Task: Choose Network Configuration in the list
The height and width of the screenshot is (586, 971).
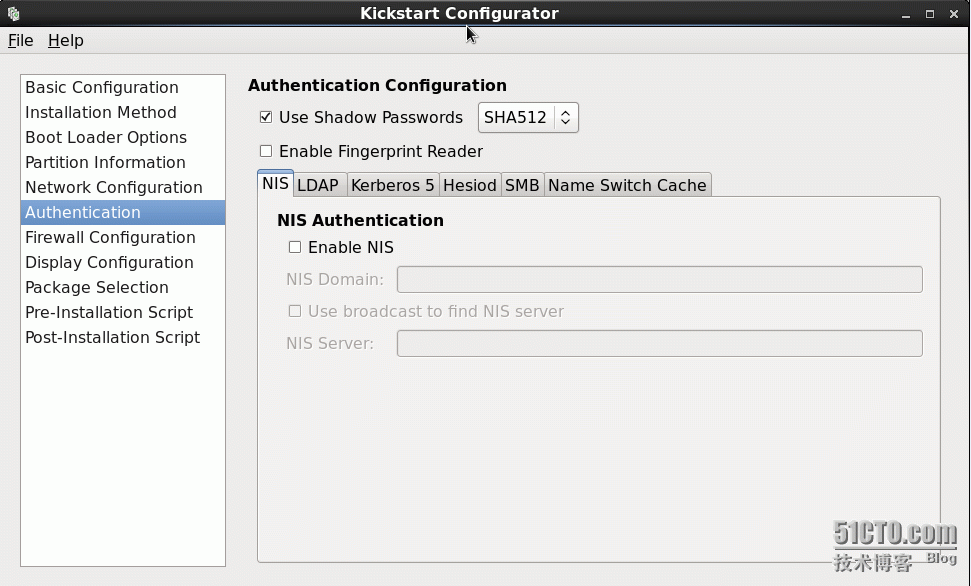Action: pyautogui.click(x=123, y=187)
